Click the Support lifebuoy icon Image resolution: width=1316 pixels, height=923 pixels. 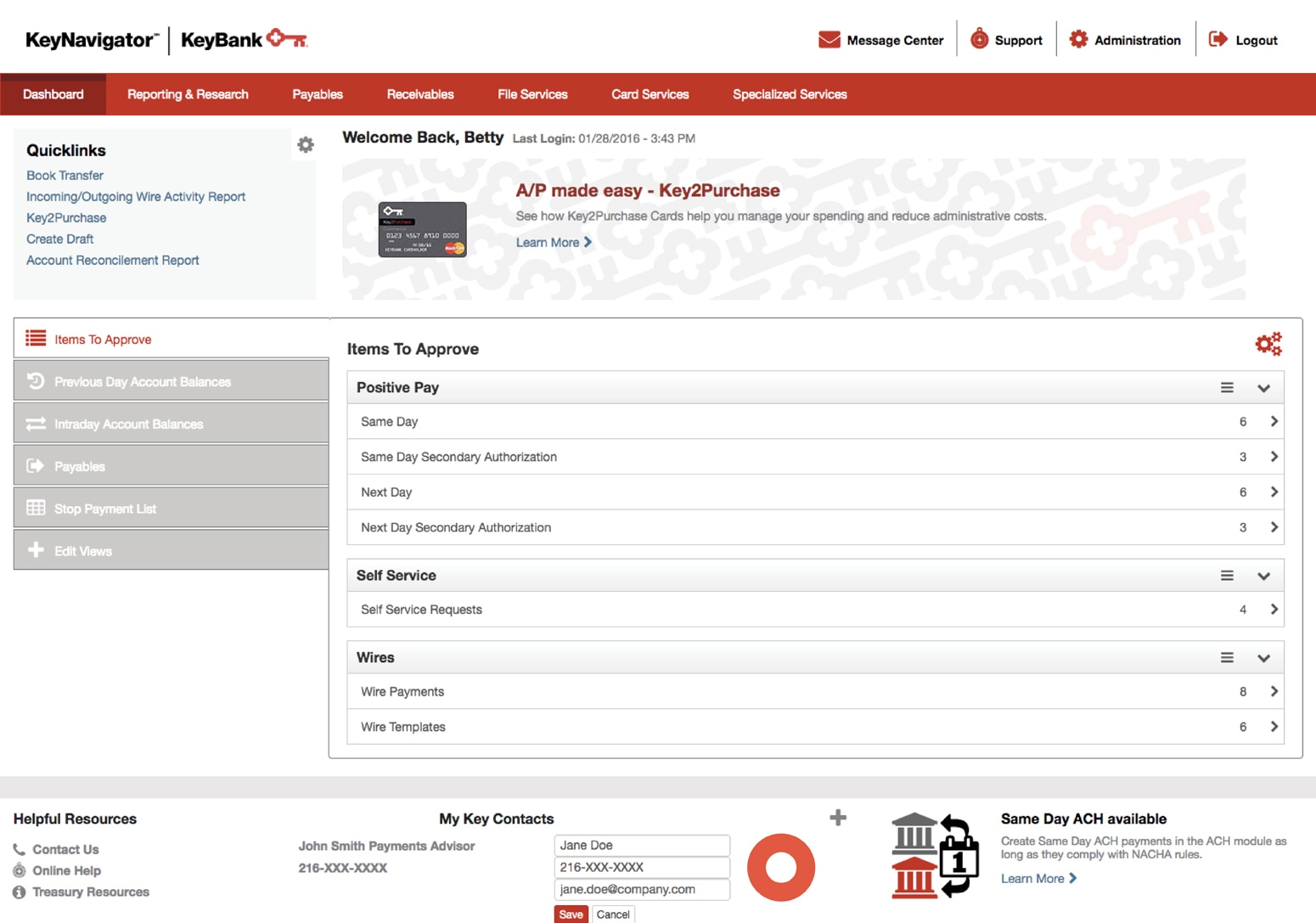point(979,39)
